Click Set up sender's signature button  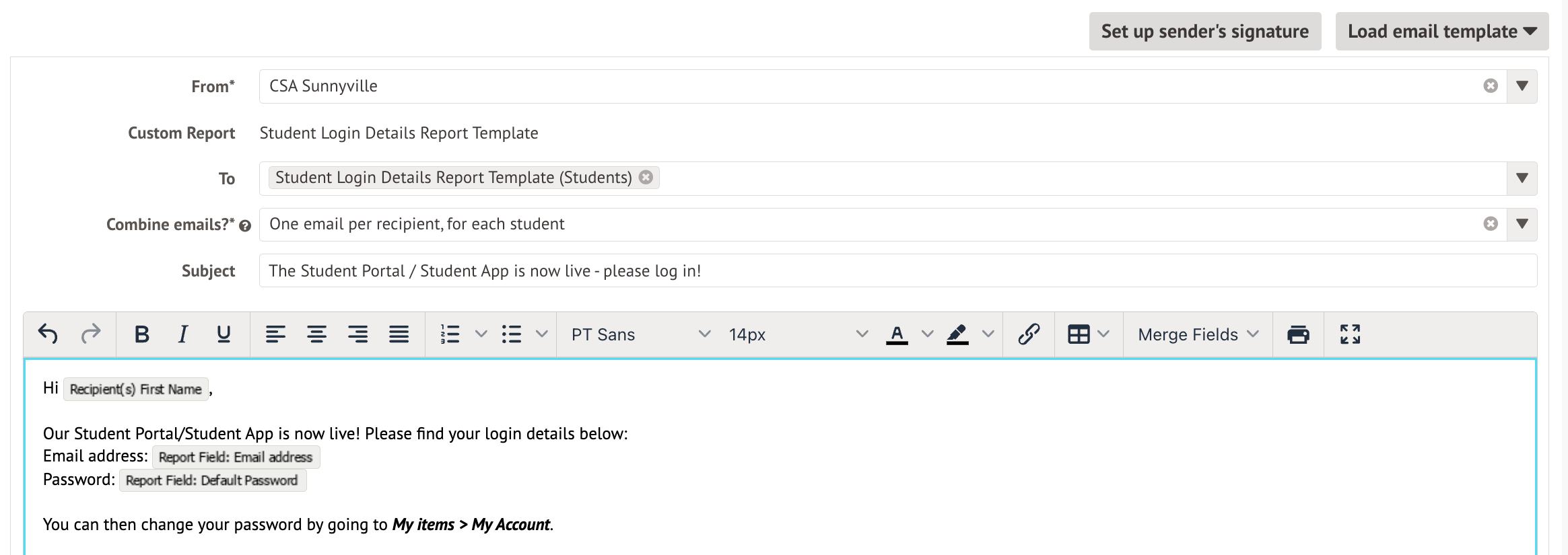tap(1204, 32)
